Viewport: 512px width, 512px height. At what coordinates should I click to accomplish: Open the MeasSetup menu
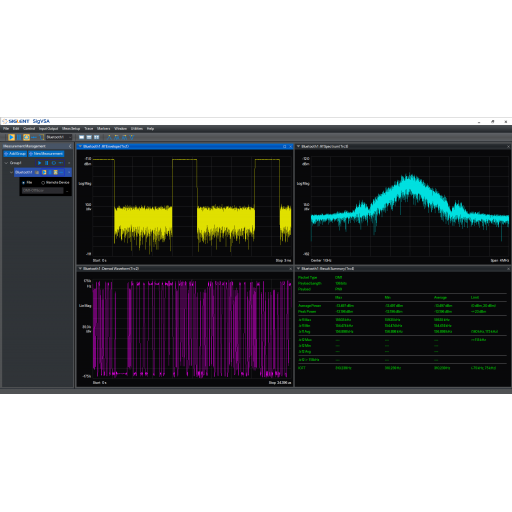(71, 129)
